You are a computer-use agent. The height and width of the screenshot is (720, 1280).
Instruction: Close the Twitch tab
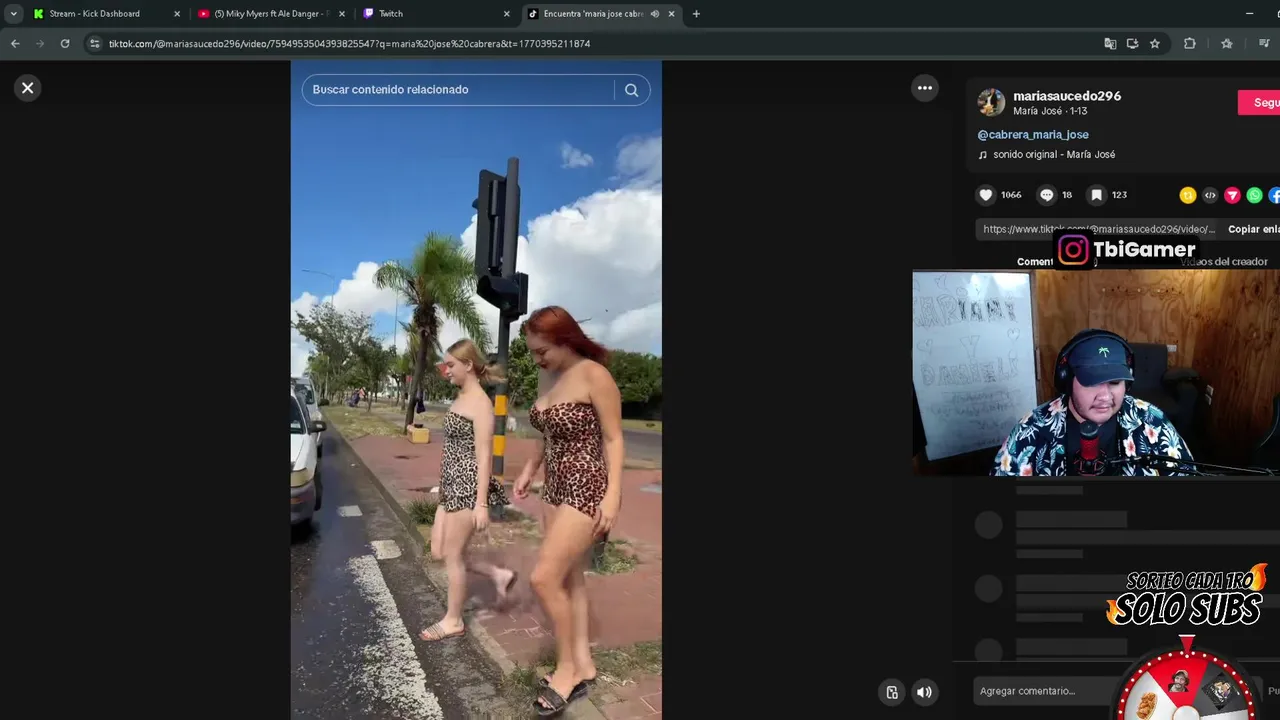506,14
